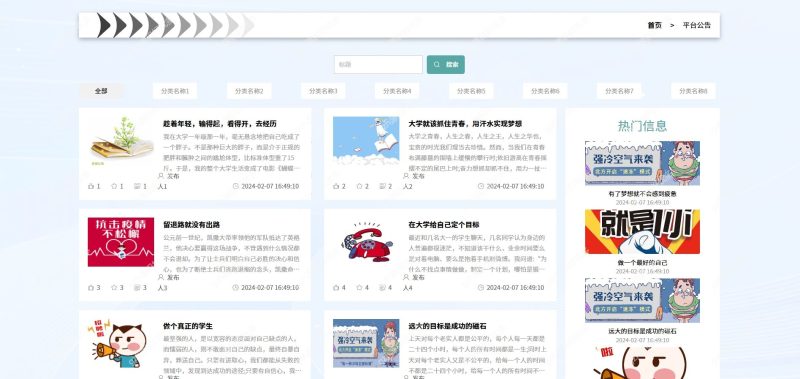Click the book-and-plant thumbnail of 趁着年轻 article

click(121, 141)
